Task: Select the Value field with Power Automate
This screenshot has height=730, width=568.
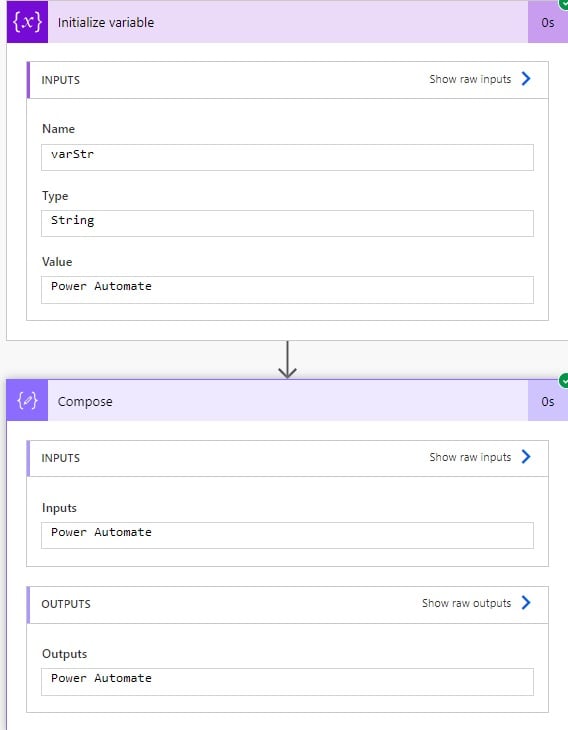Action: click(x=287, y=290)
